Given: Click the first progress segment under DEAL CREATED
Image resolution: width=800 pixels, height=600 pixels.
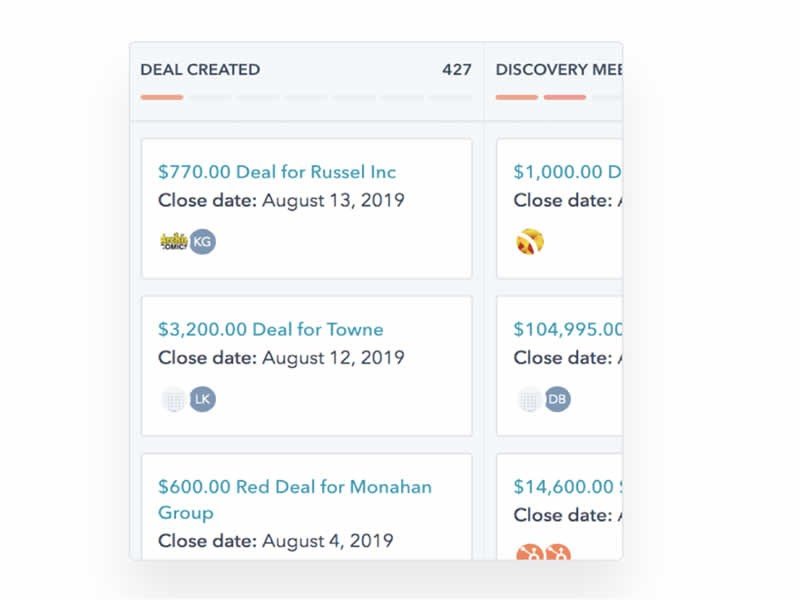Looking at the screenshot, I should [x=161, y=97].
